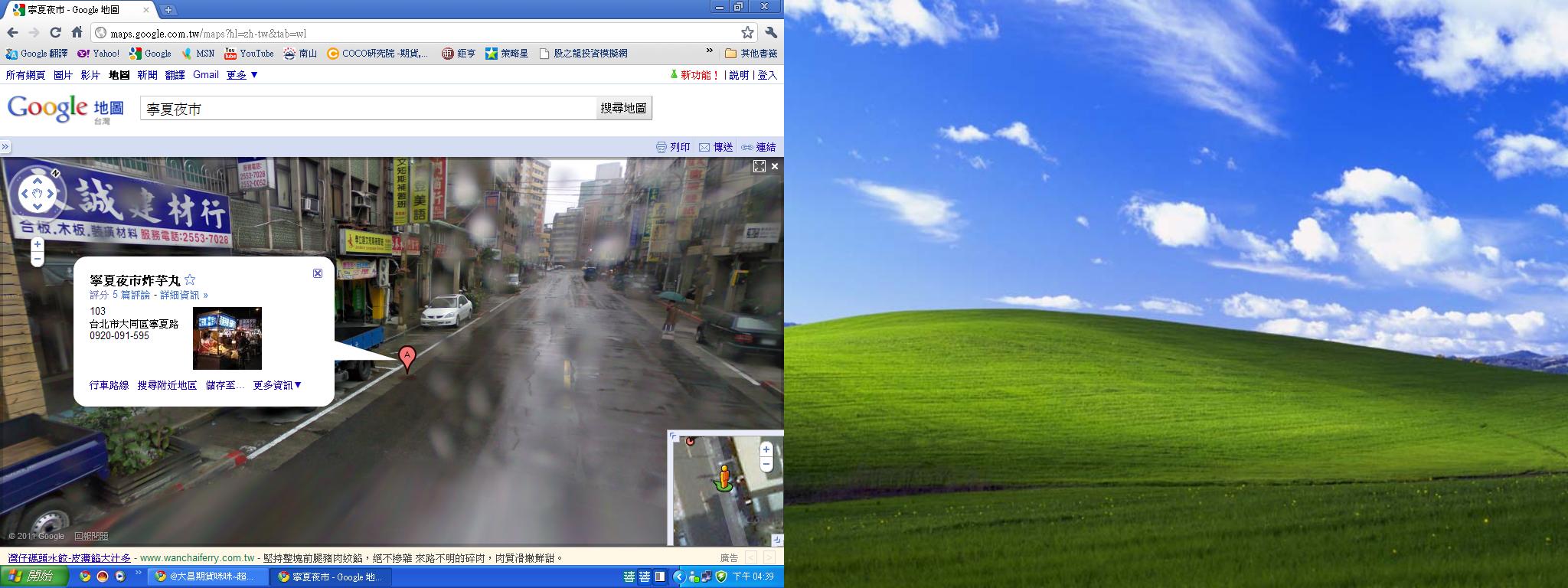This screenshot has width=1568, height=588.
Task: Open the 回報問題 report problem link
Action: coord(91,537)
